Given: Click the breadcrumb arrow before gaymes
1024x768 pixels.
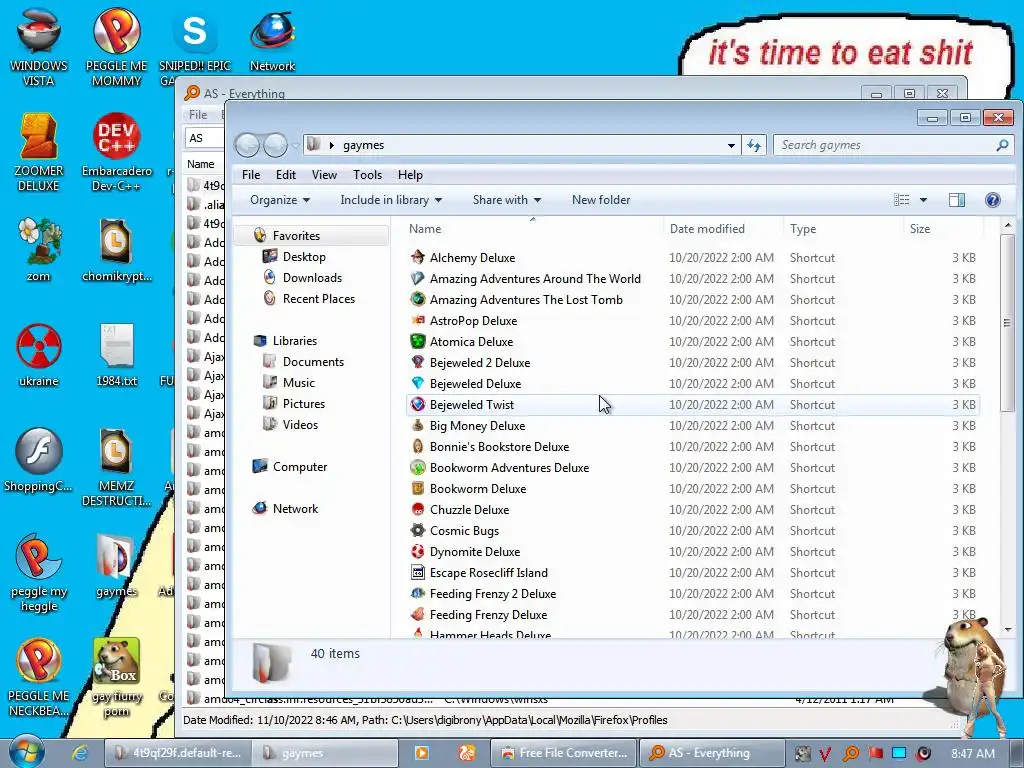Looking at the screenshot, I should 331,145.
